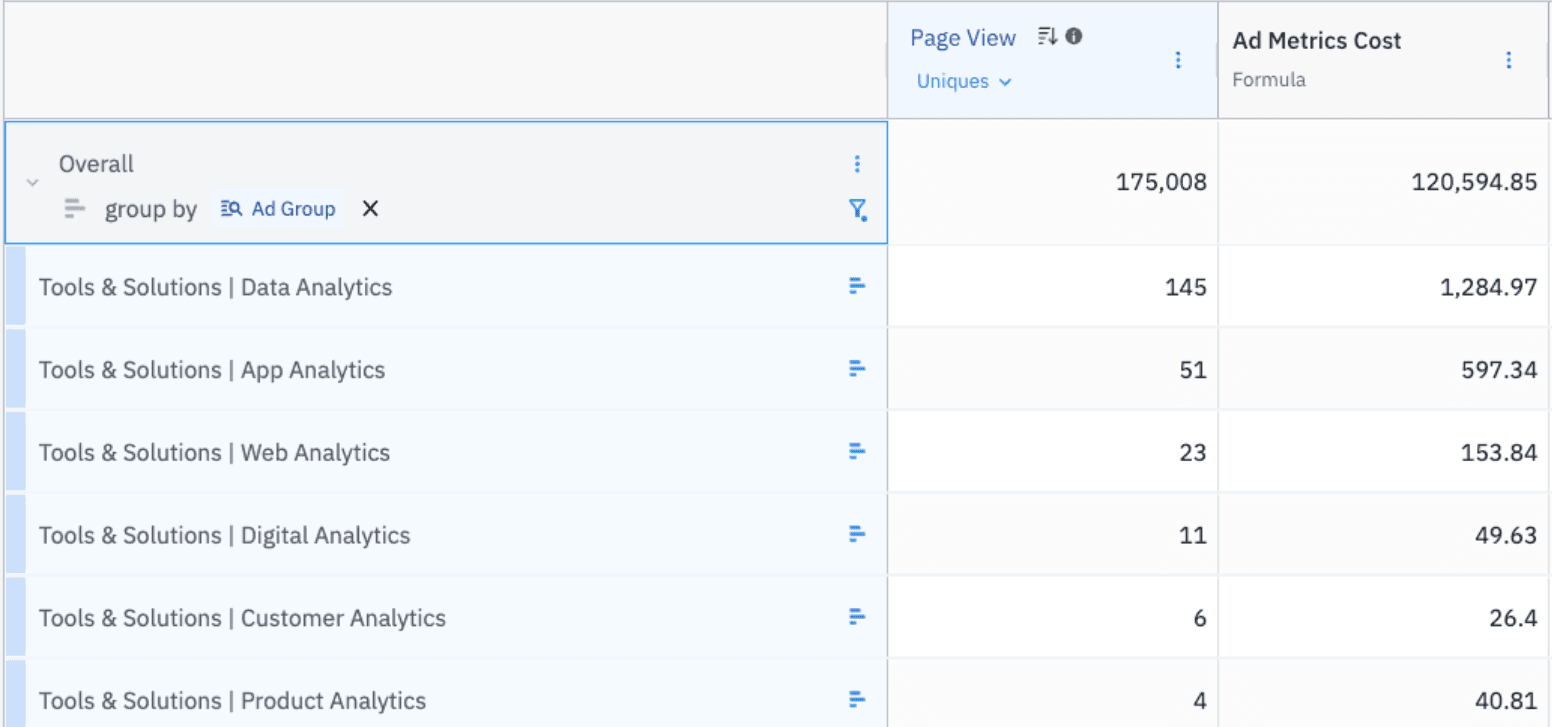Click breakdown icon on Data Analytics row
This screenshot has width=1552, height=727.
tap(858, 286)
